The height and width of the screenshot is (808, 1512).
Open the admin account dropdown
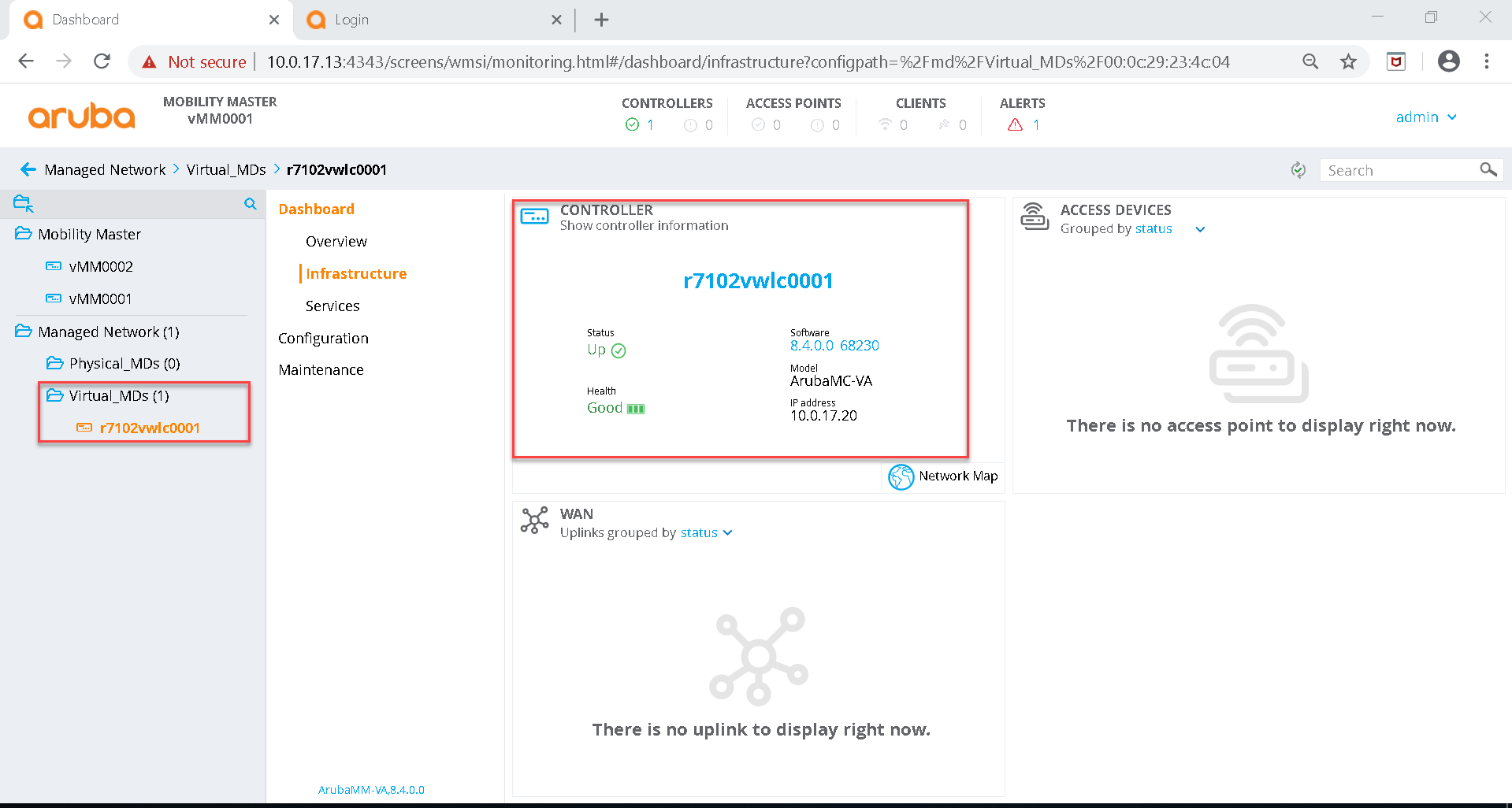(x=1426, y=117)
